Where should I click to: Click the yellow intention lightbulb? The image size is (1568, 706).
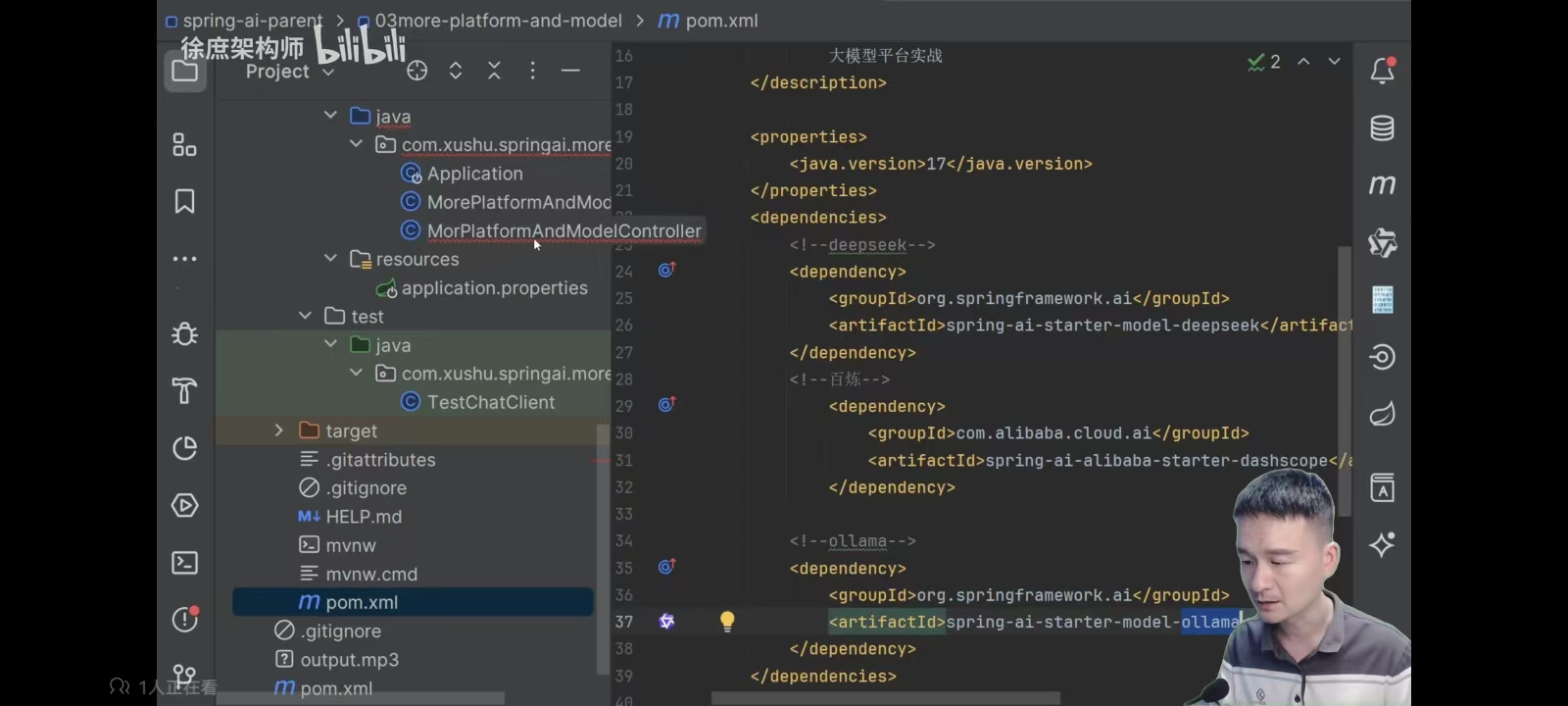point(727,621)
